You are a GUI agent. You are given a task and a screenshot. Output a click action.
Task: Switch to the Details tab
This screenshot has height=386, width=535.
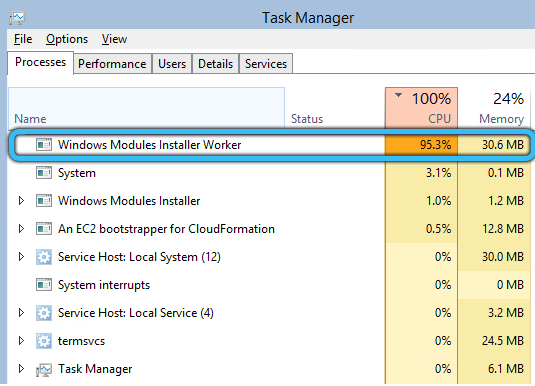[x=216, y=64]
